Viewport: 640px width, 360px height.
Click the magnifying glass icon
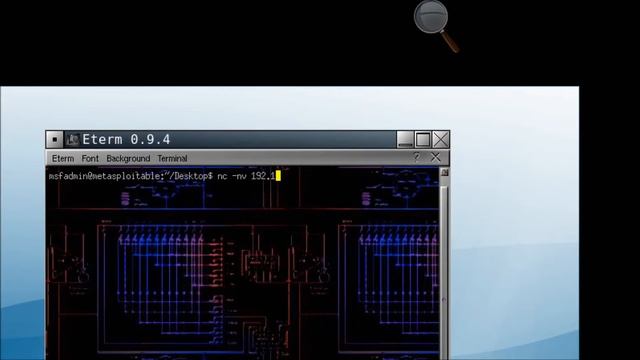(436, 26)
